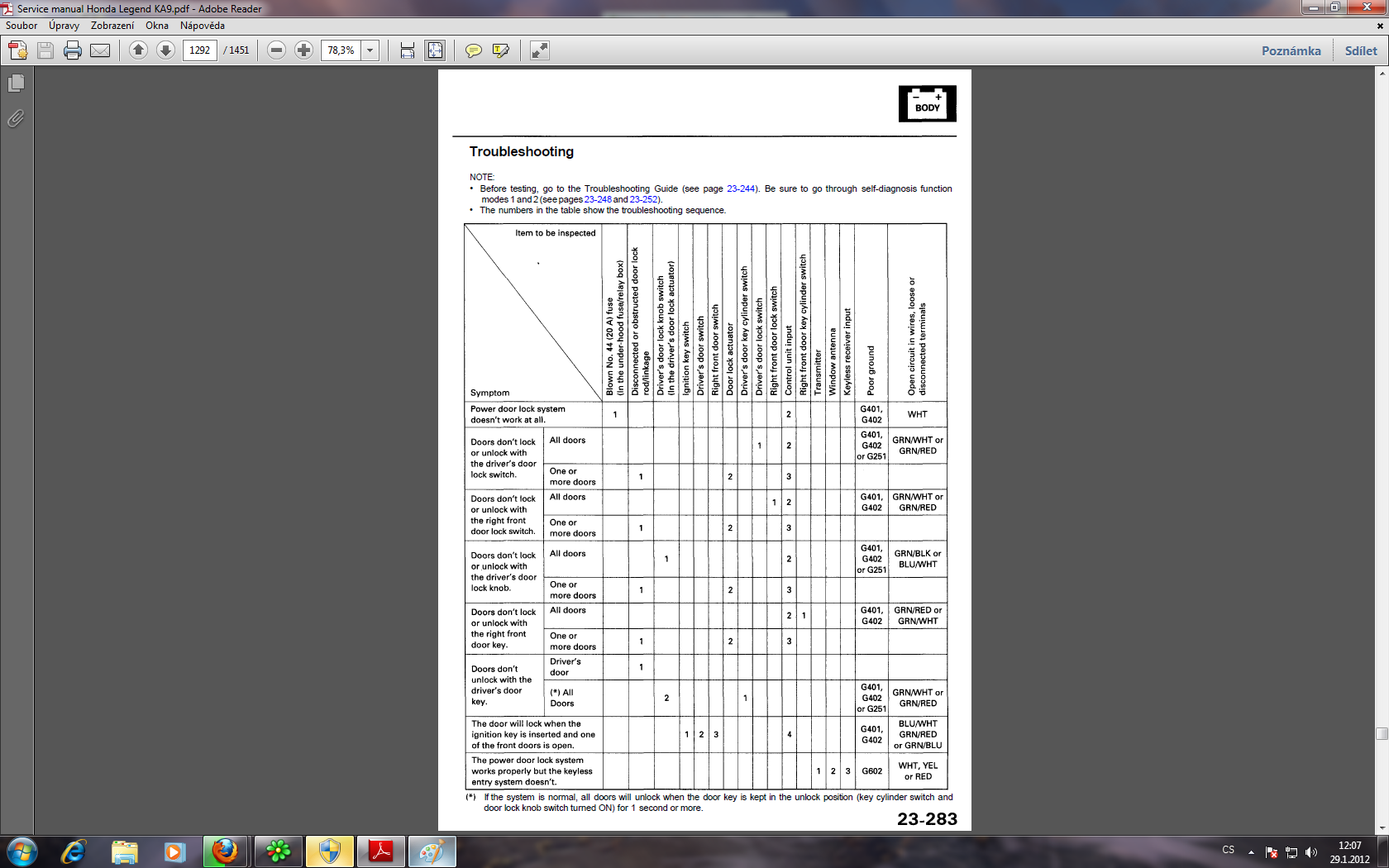Viewport: 1389px width, 868px height.
Task: Show the page thumbnails panel
Action: tap(16, 83)
